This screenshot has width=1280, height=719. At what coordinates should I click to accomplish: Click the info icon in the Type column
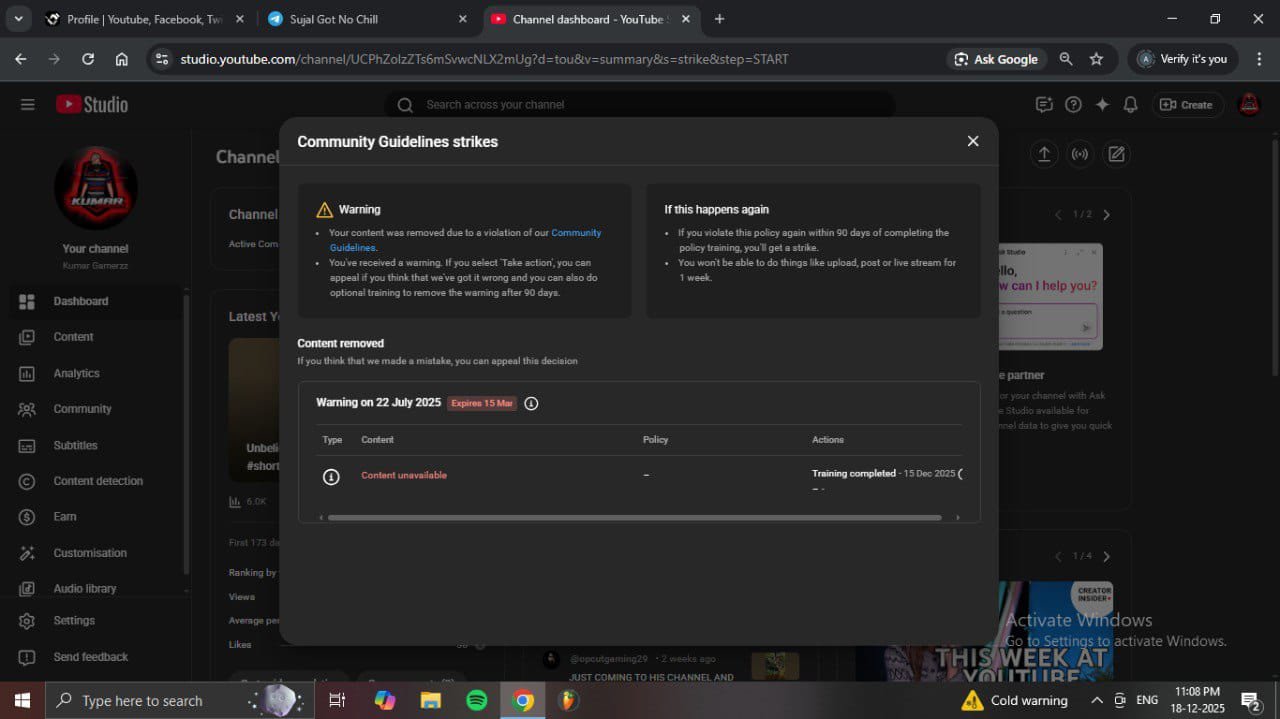pyautogui.click(x=331, y=477)
